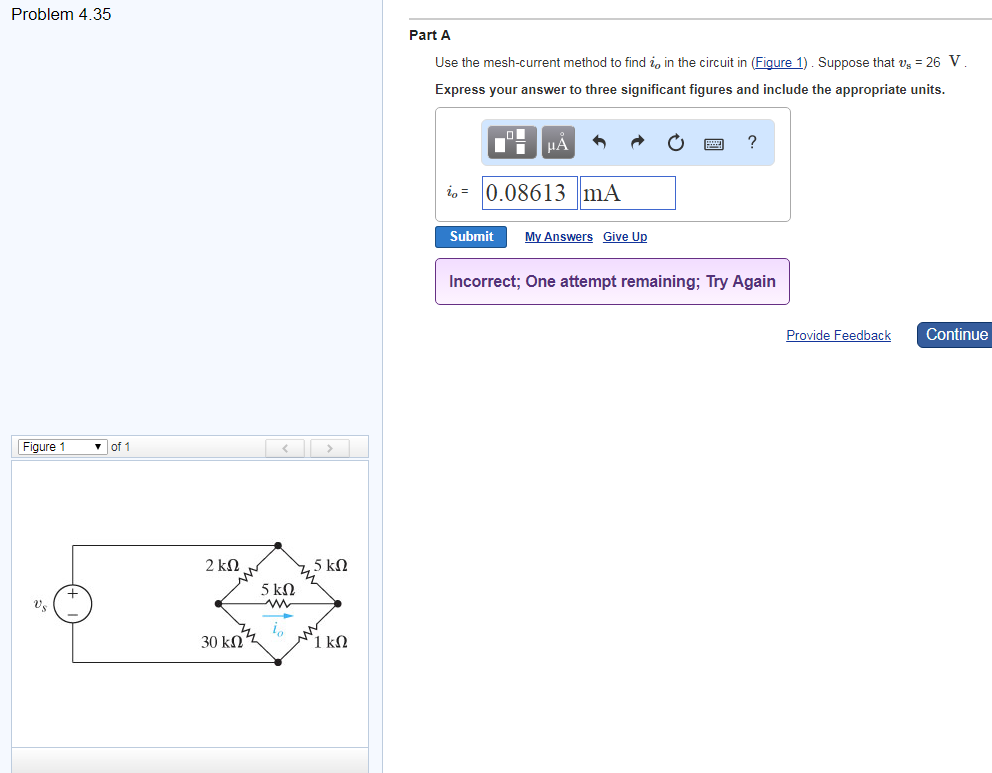
Task: Click the undo arrow icon
Action: pyautogui.click(x=597, y=142)
